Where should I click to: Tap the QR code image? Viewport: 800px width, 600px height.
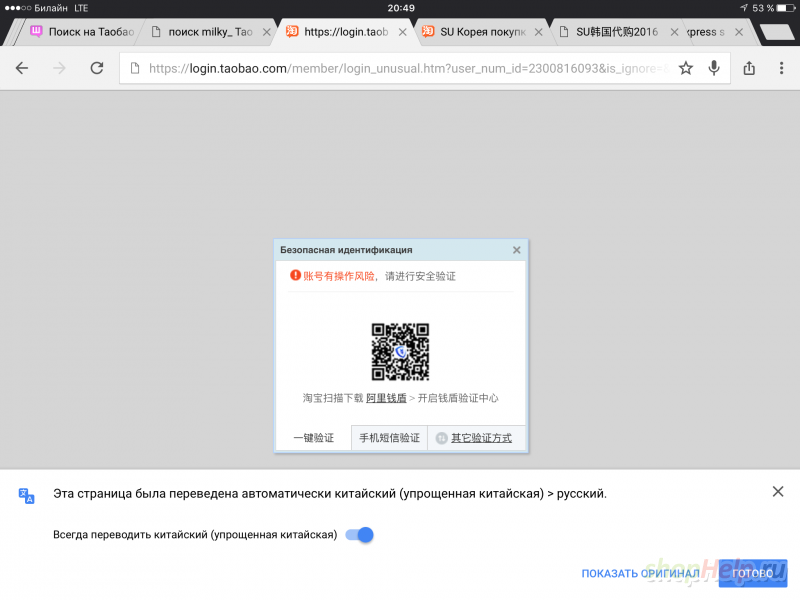coord(400,352)
